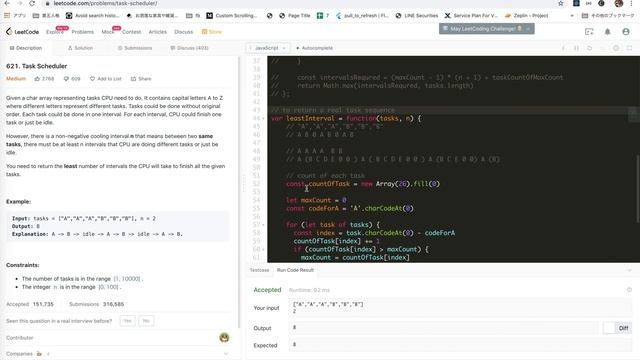
Task: Toggle fullscreen editor icon
Action: click(x=629, y=48)
